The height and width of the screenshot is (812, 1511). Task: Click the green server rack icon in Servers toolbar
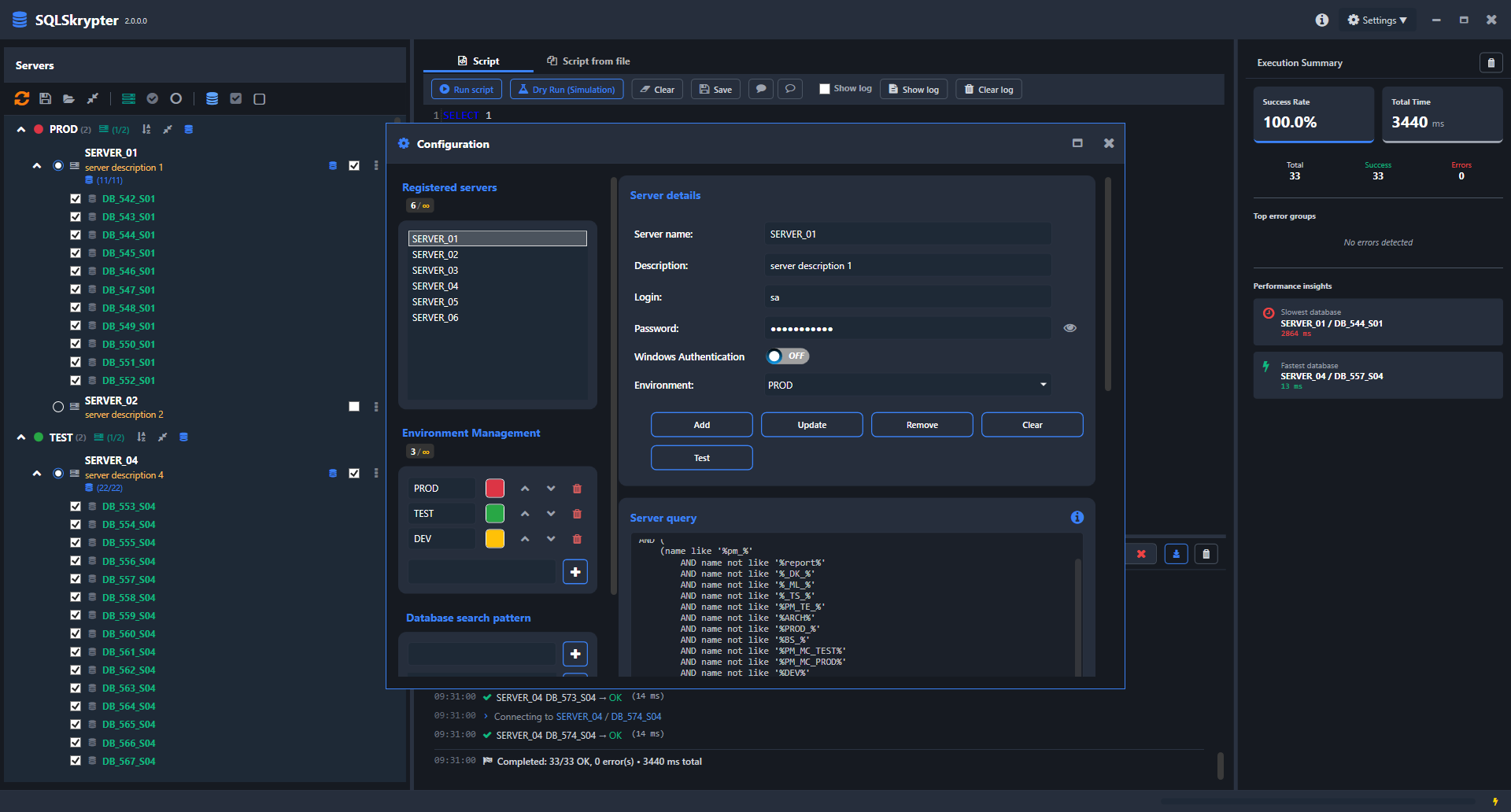(x=128, y=98)
